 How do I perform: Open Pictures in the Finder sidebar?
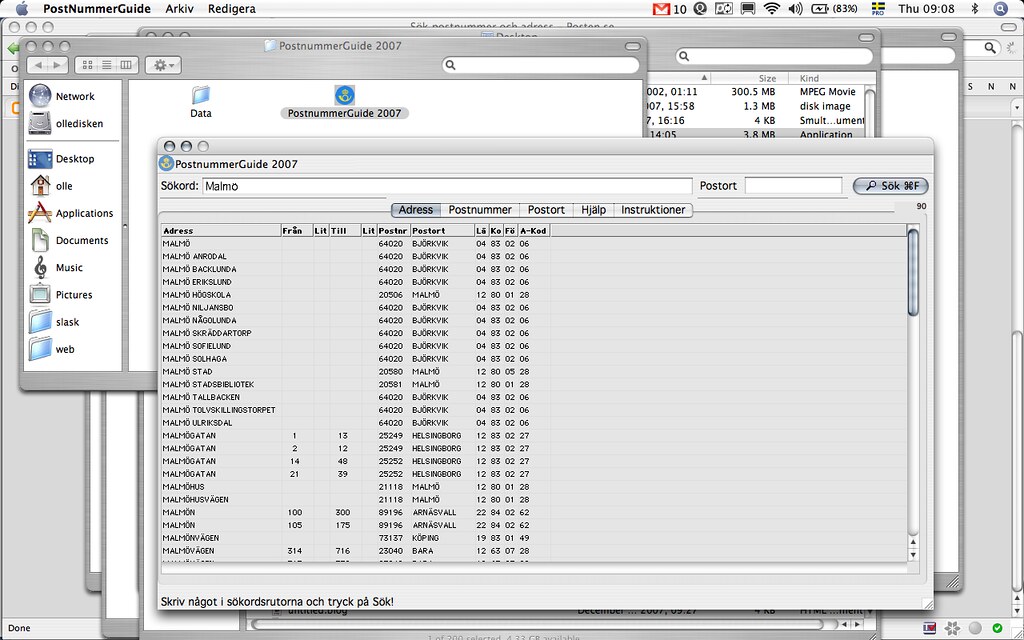pos(72,295)
